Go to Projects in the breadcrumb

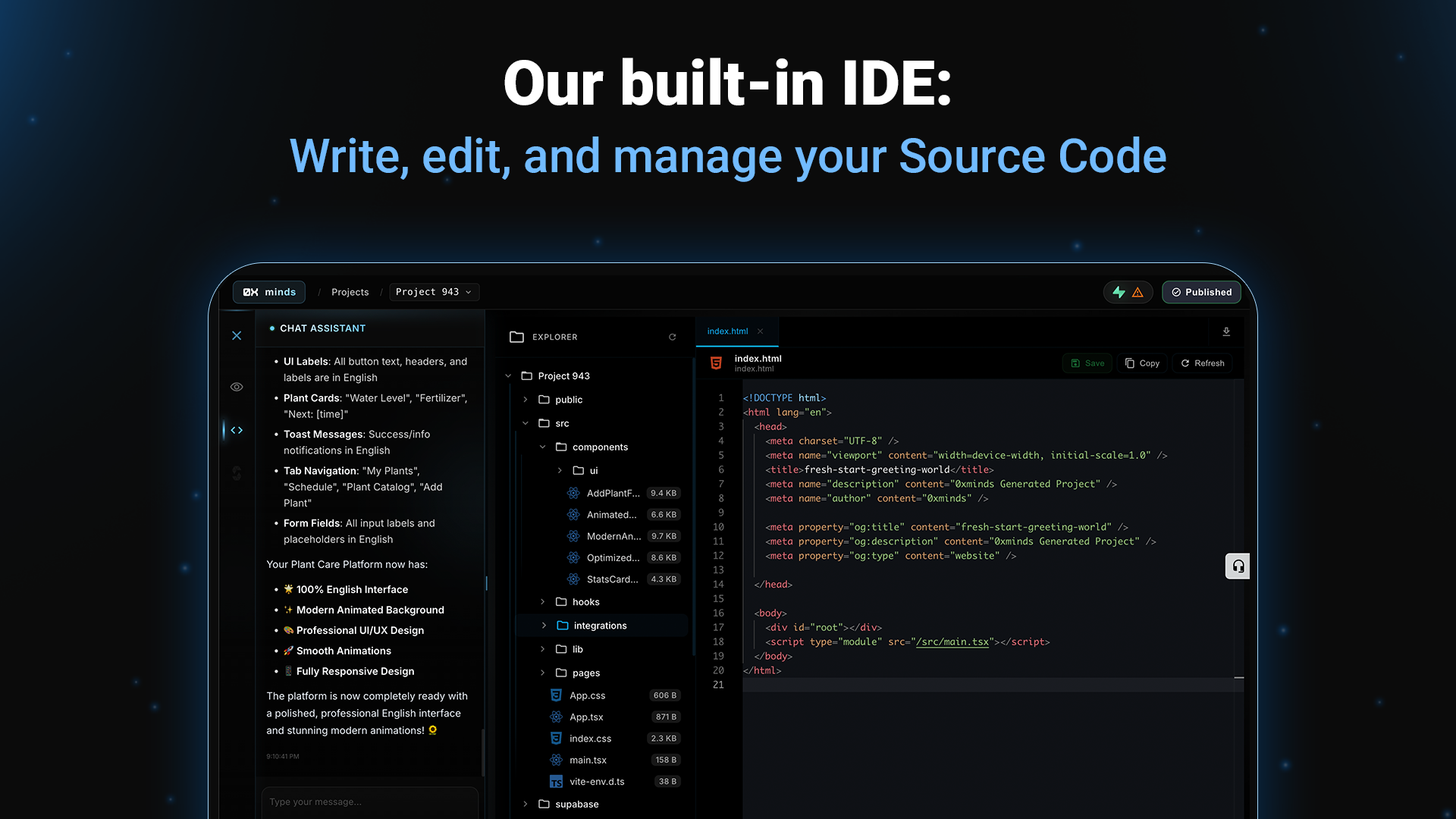coord(350,292)
